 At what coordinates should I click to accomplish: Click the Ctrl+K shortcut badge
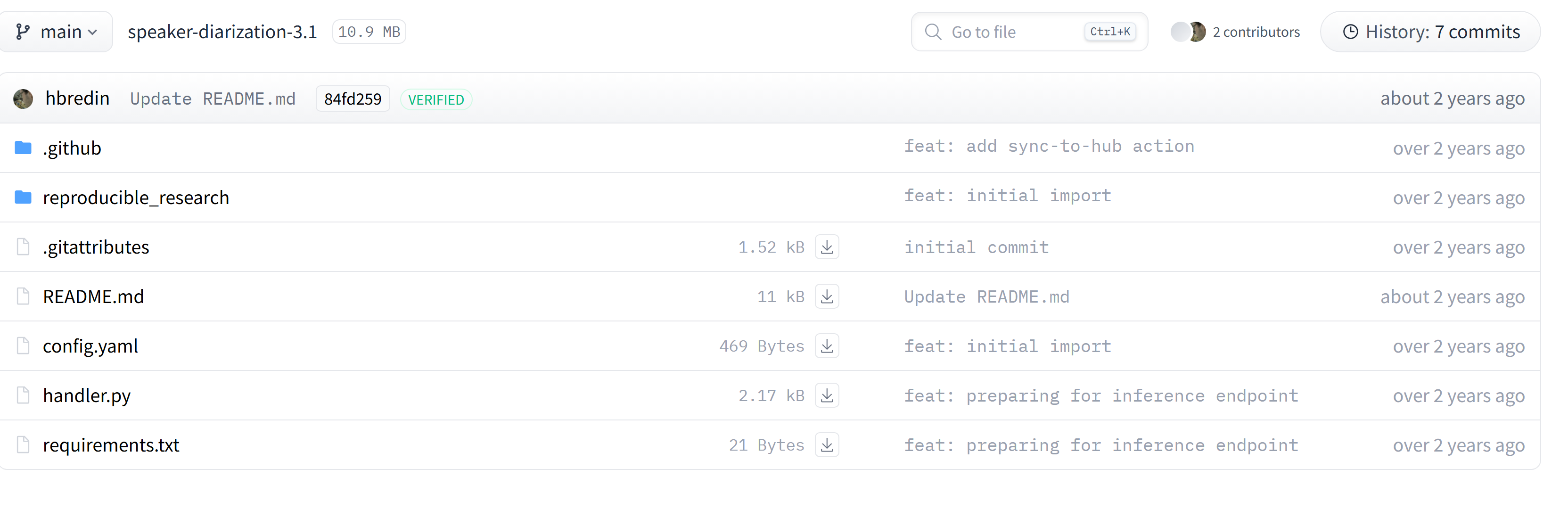pyautogui.click(x=1109, y=32)
